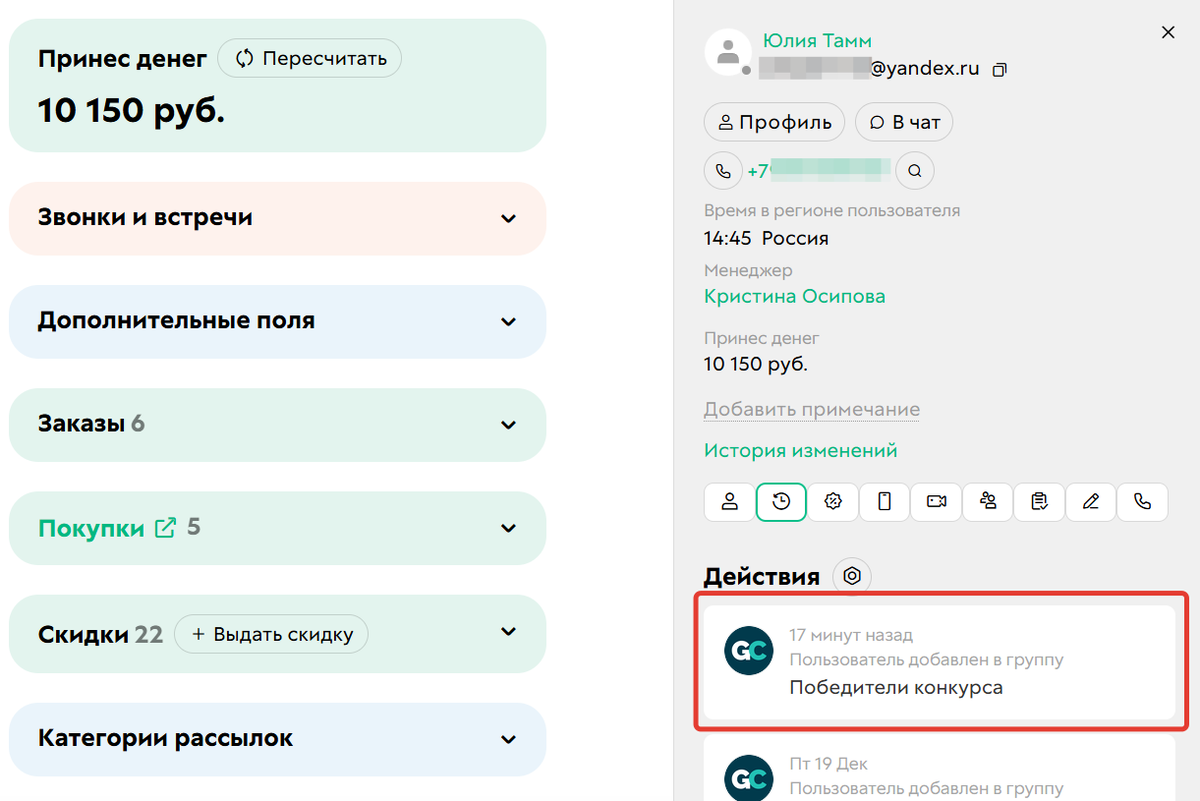Screen dimensions: 1200x801
Task: Open manager Кристина Осипова link
Action: [794, 296]
